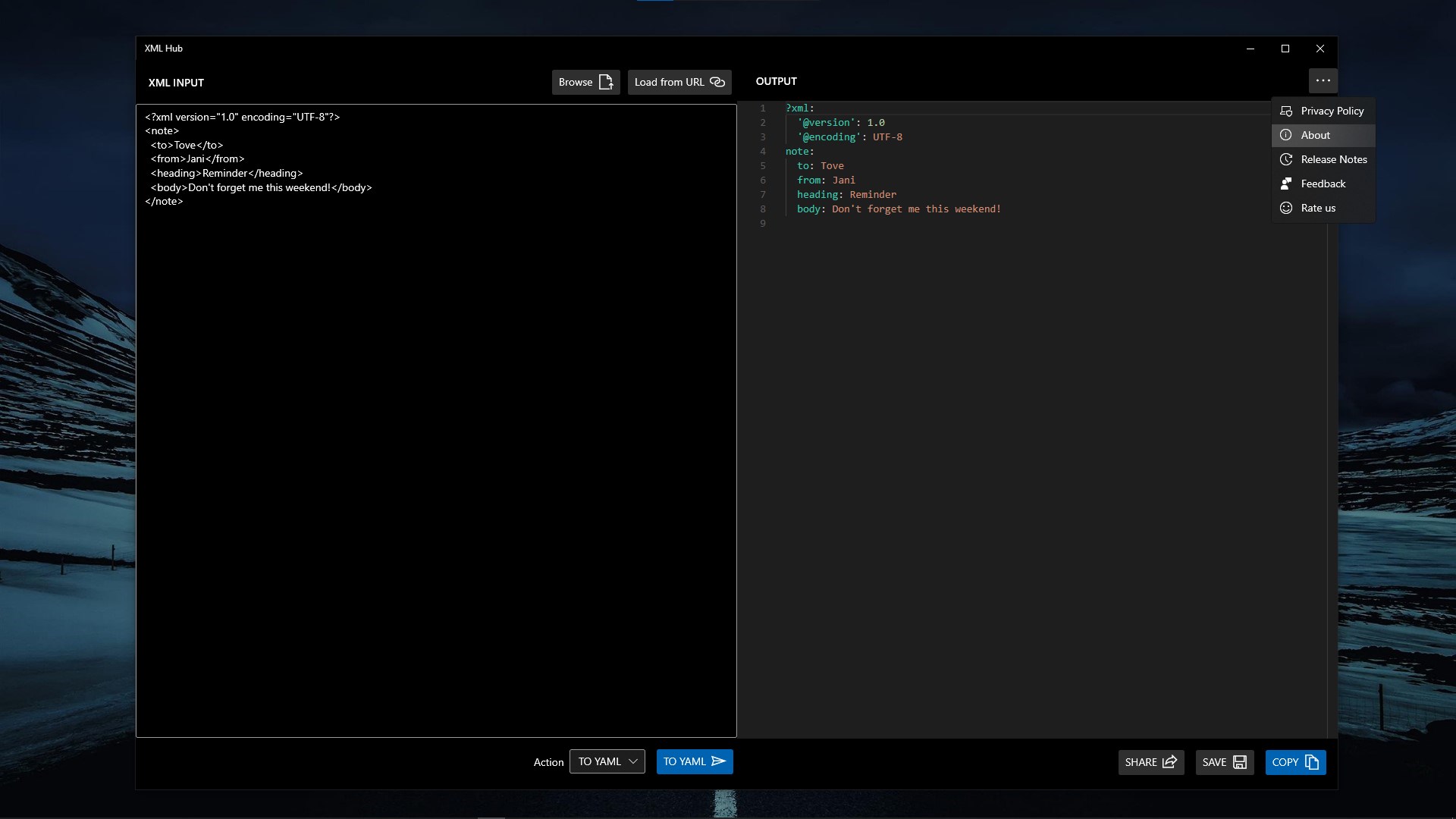The width and height of the screenshot is (1456, 819).
Task: Run the blue TO YAML conversion button
Action: (695, 761)
